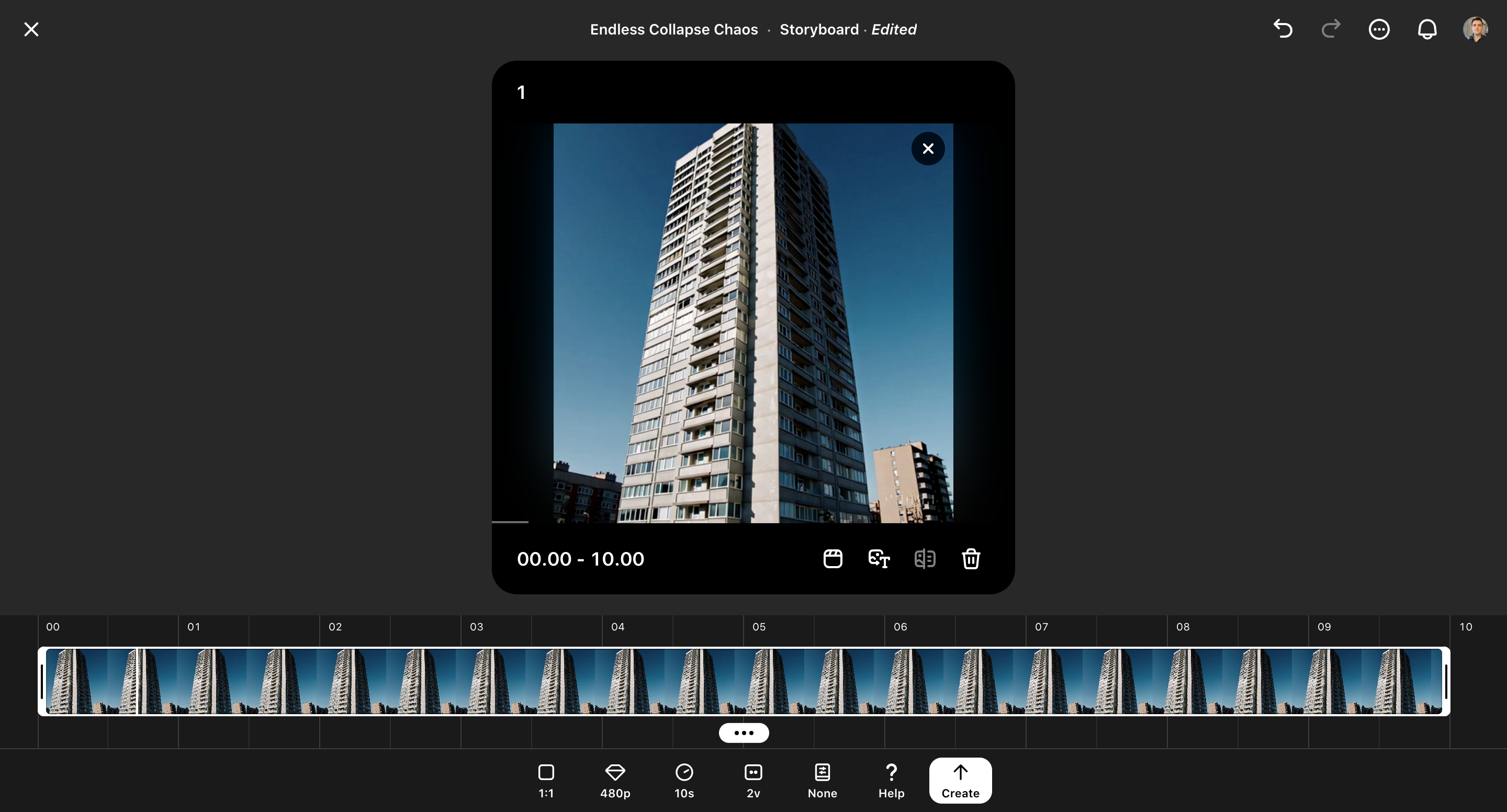Open the notifications bell
The image size is (1507, 812).
click(1427, 29)
